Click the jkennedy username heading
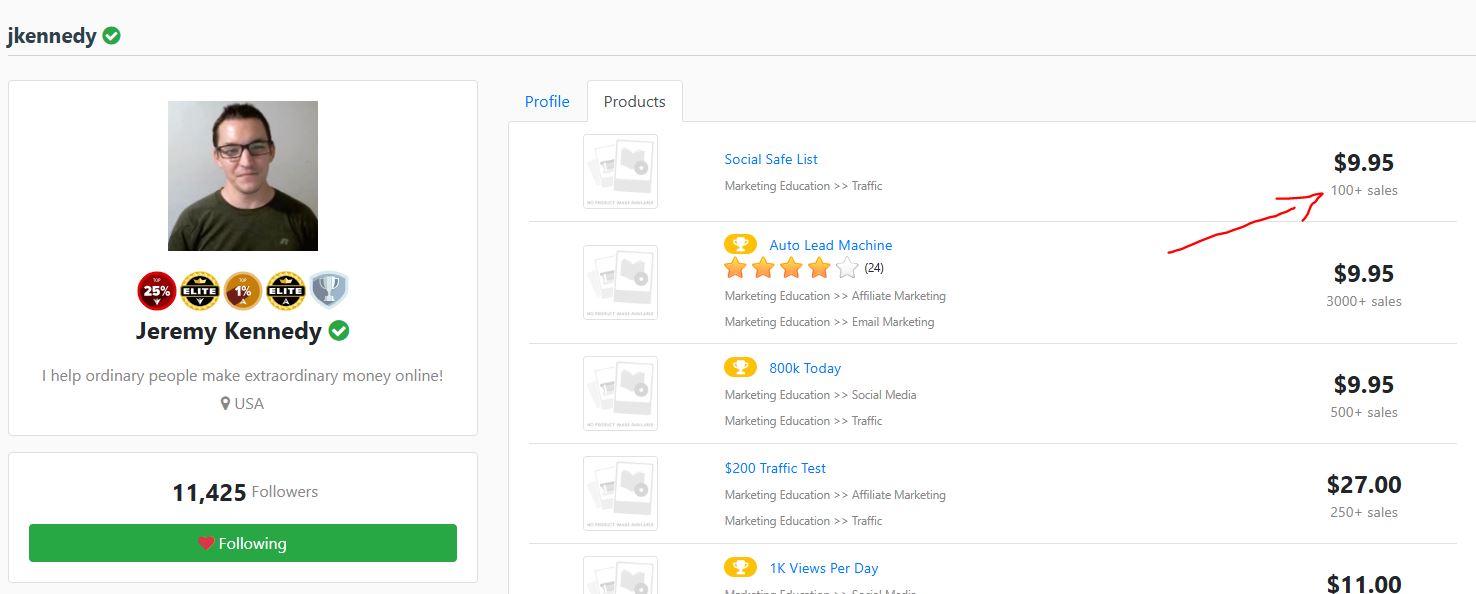This screenshot has width=1476, height=594. [x=52, y=36]
